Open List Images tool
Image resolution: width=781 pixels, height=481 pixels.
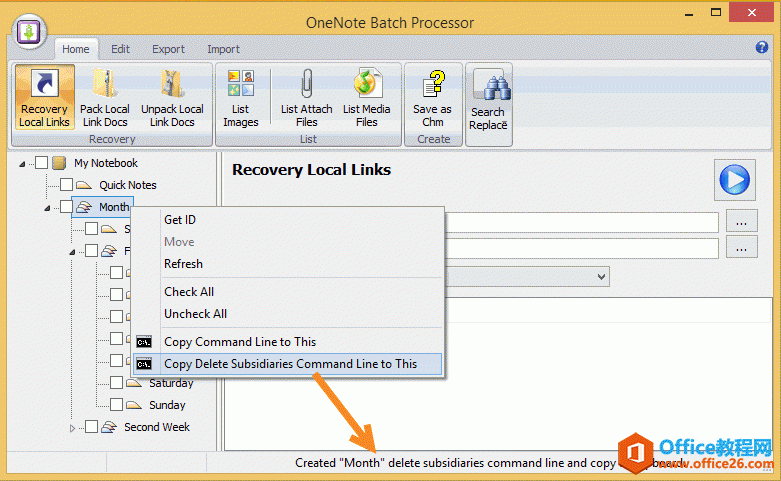tap(241, 98)
